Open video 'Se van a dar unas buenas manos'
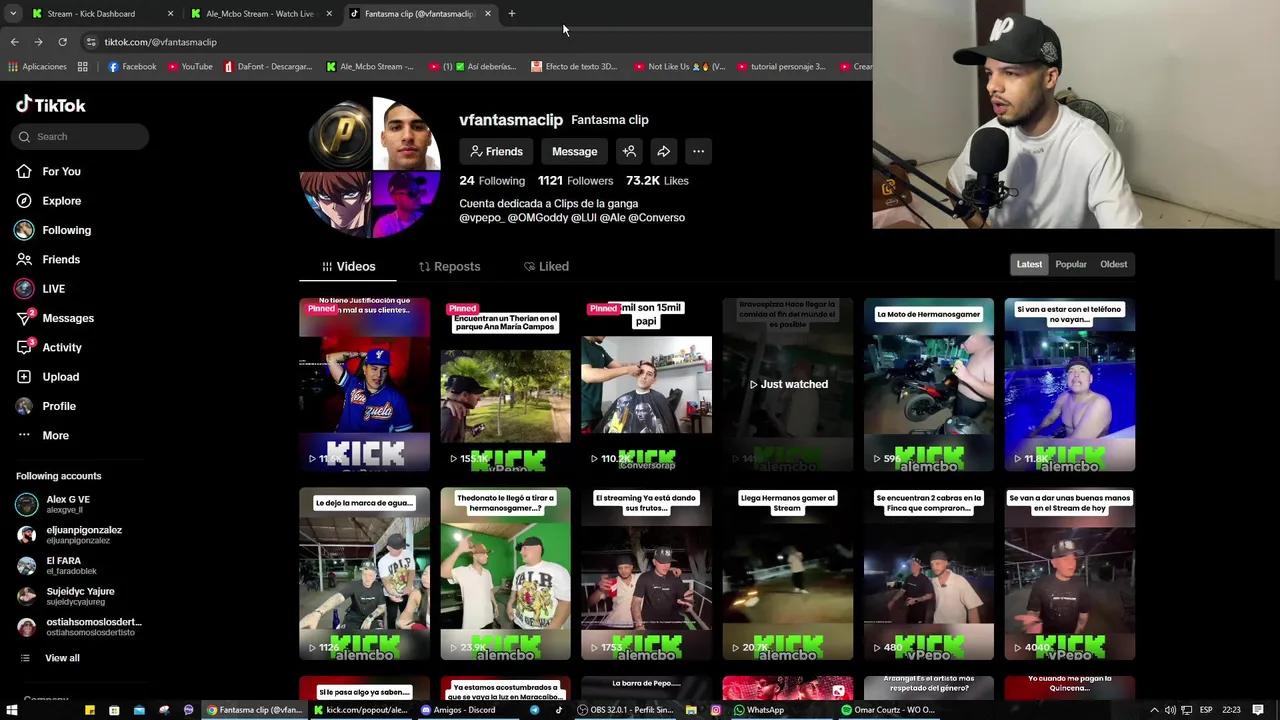Viewport: 1280px width, 720px height. click(x=1070, y=574)
